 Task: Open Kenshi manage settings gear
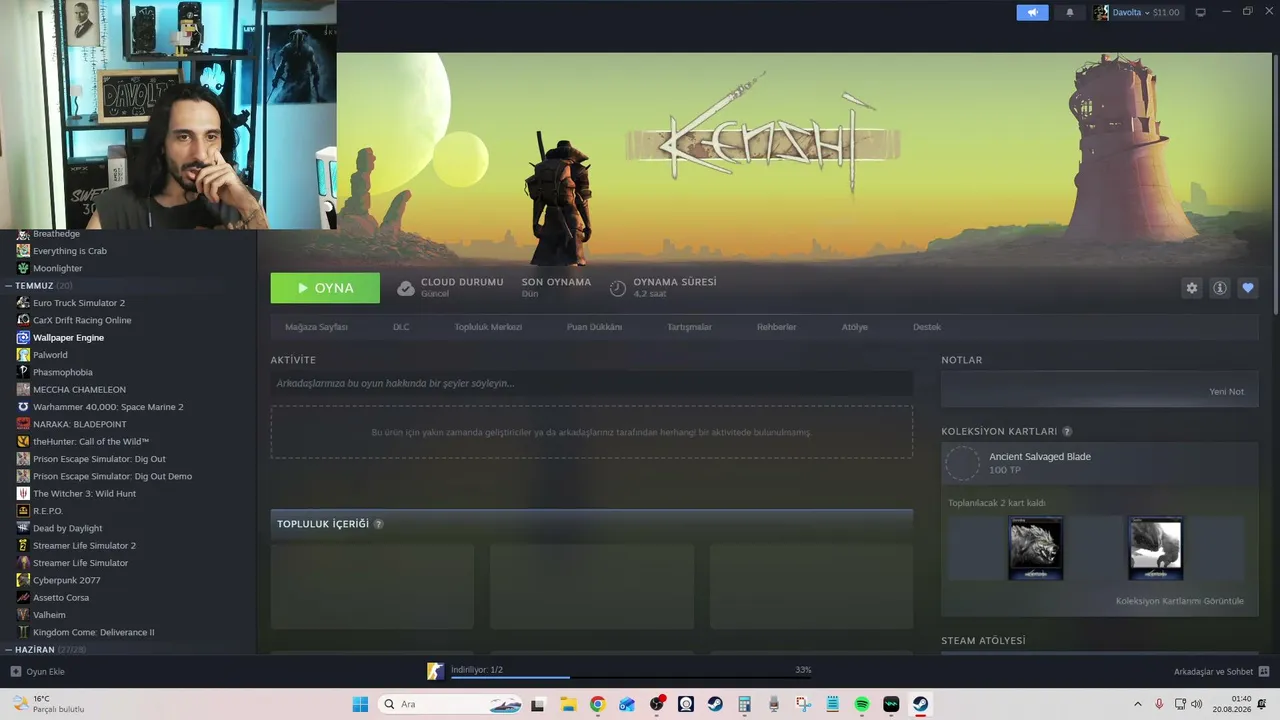tap(1191, 288)
